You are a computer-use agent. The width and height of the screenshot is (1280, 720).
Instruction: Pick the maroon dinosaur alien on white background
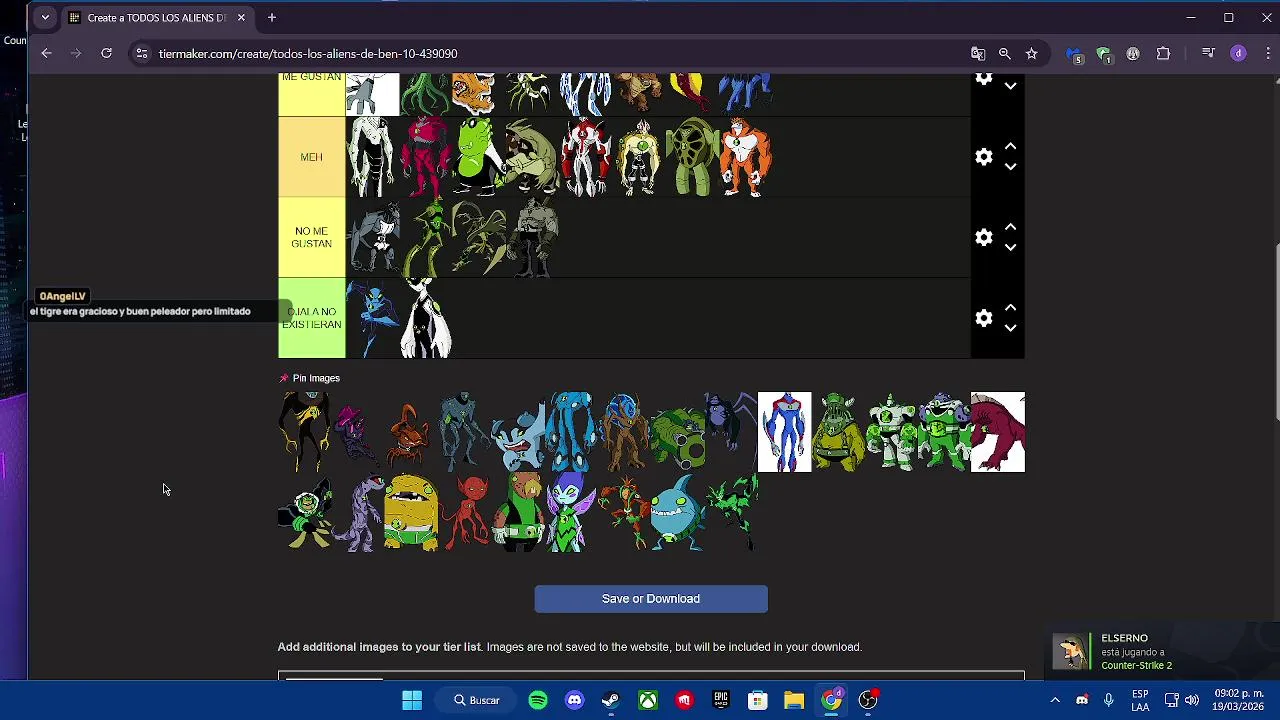tap(998, 432)
